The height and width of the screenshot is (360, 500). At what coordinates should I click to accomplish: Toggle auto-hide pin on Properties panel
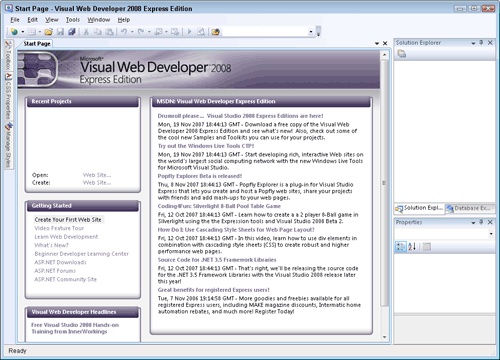coord(481,222)
